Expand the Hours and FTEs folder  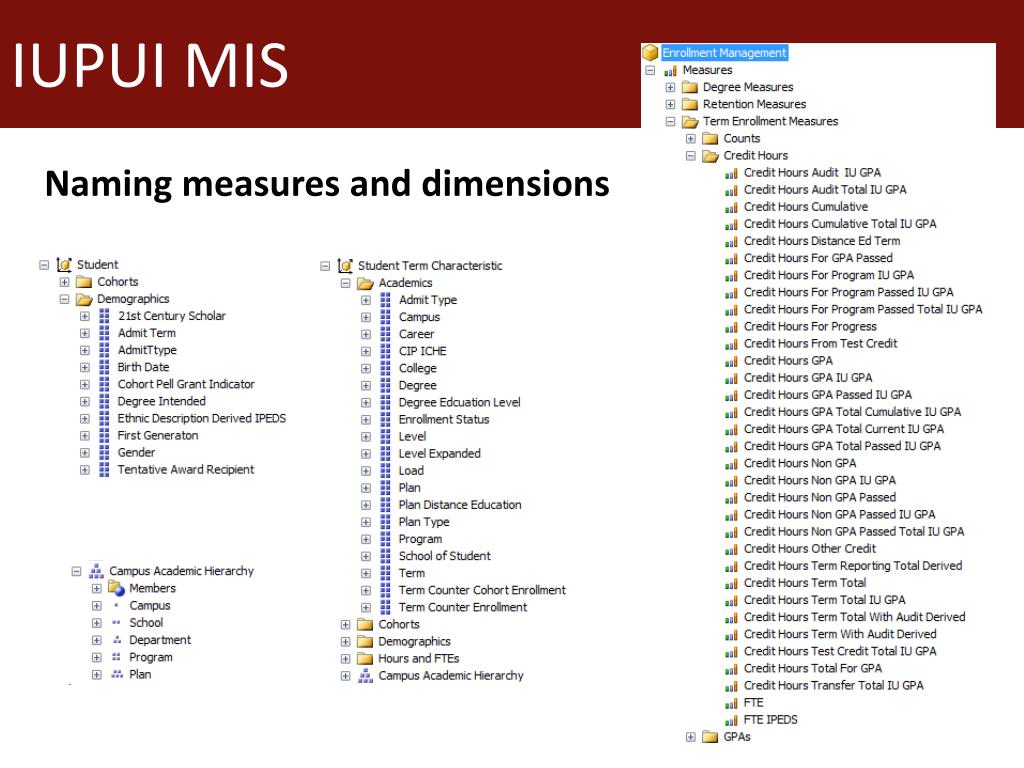pos(345,659)
